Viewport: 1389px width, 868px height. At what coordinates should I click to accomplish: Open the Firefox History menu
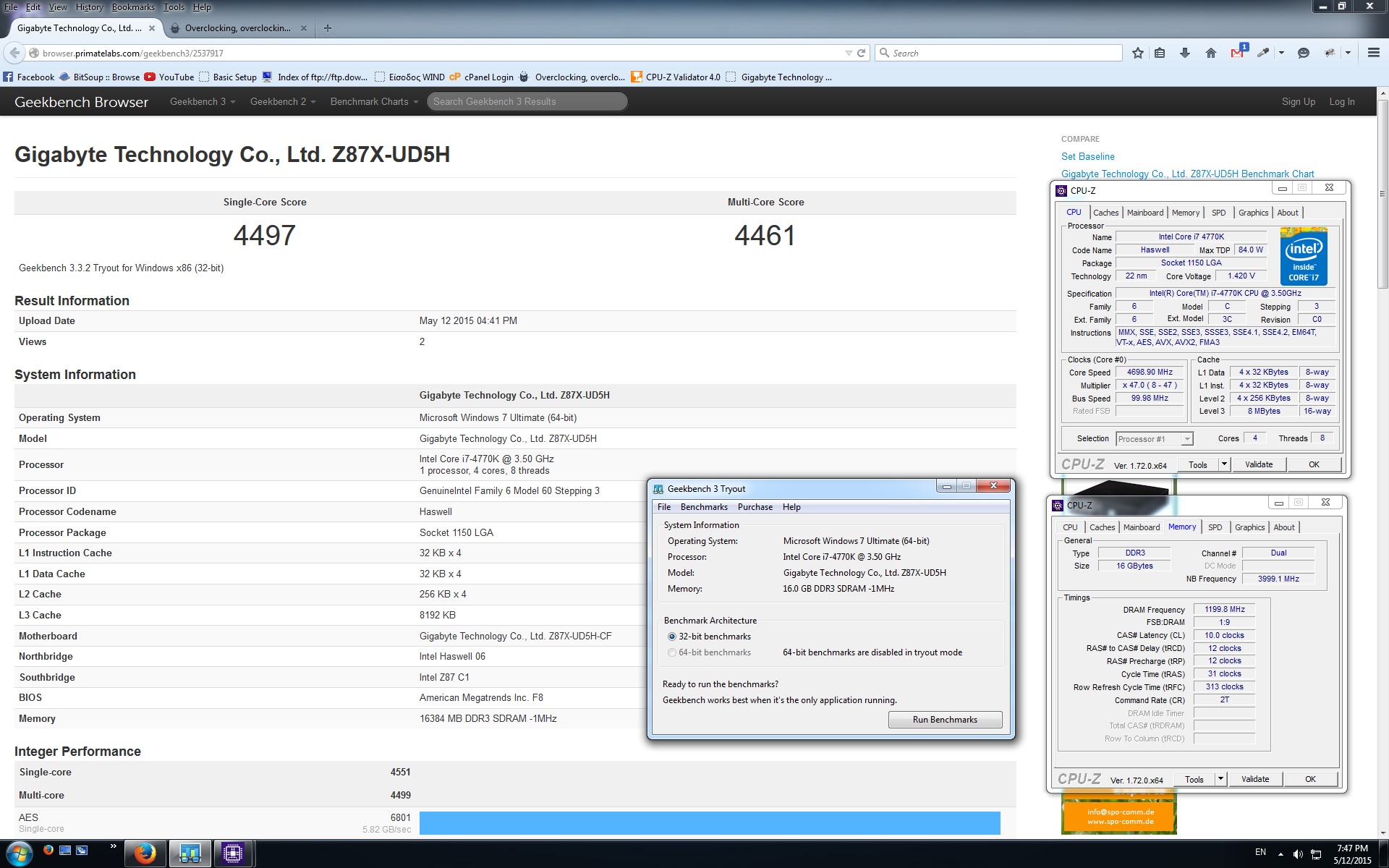(89, 7)
